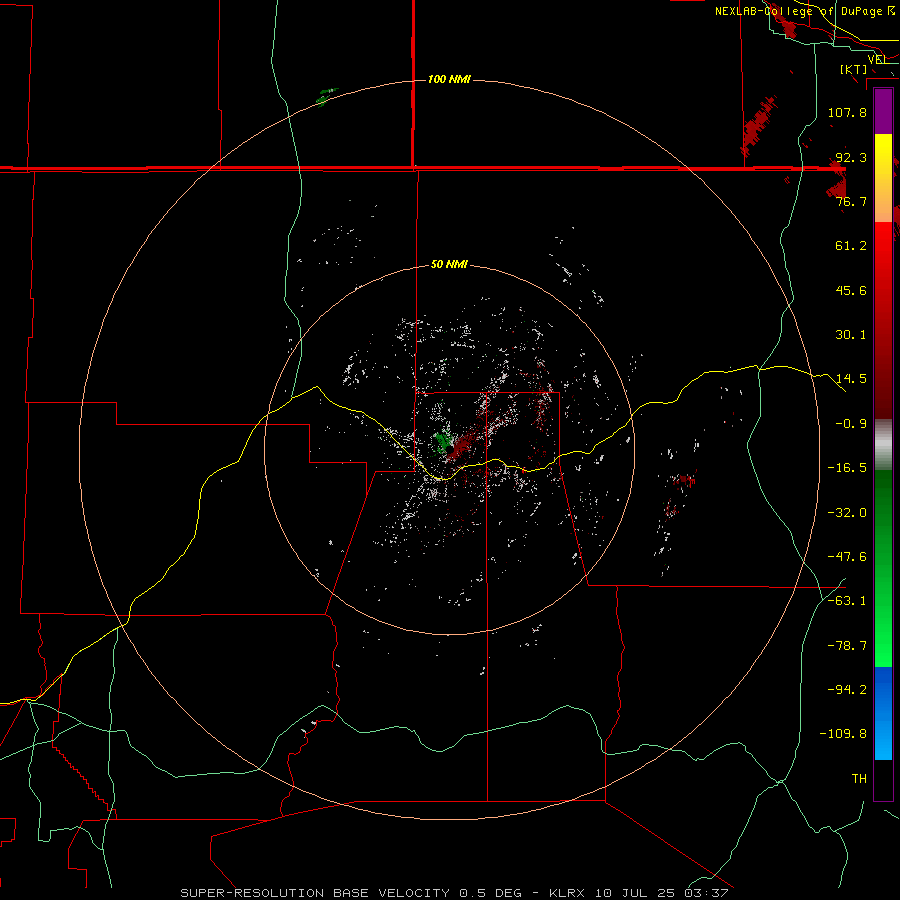This screenshot has height=900, width=900.
Task: Click the 107.8 velocity scale value
Action: pyautogui.click(x=847, y=112)
